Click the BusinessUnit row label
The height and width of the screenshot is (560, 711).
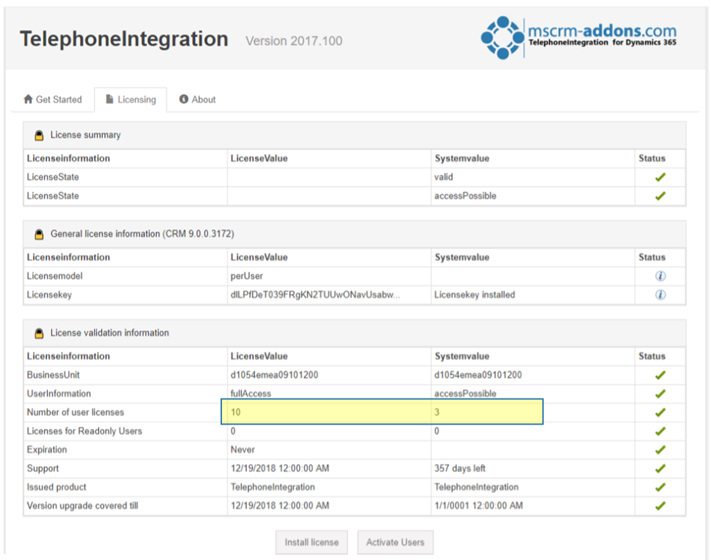(53, 375)
